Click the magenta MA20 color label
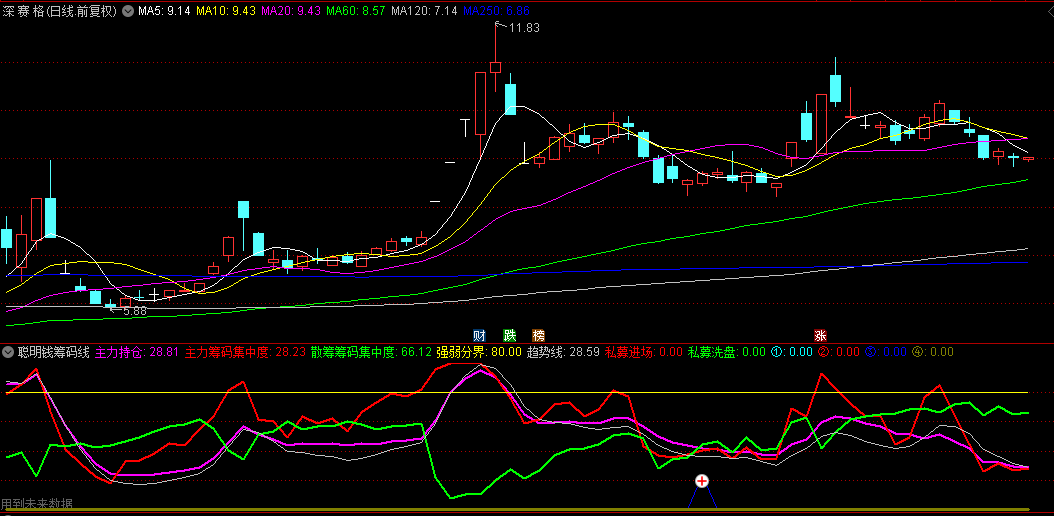The width and height of the screenshot is (1054, 516). 290,11
